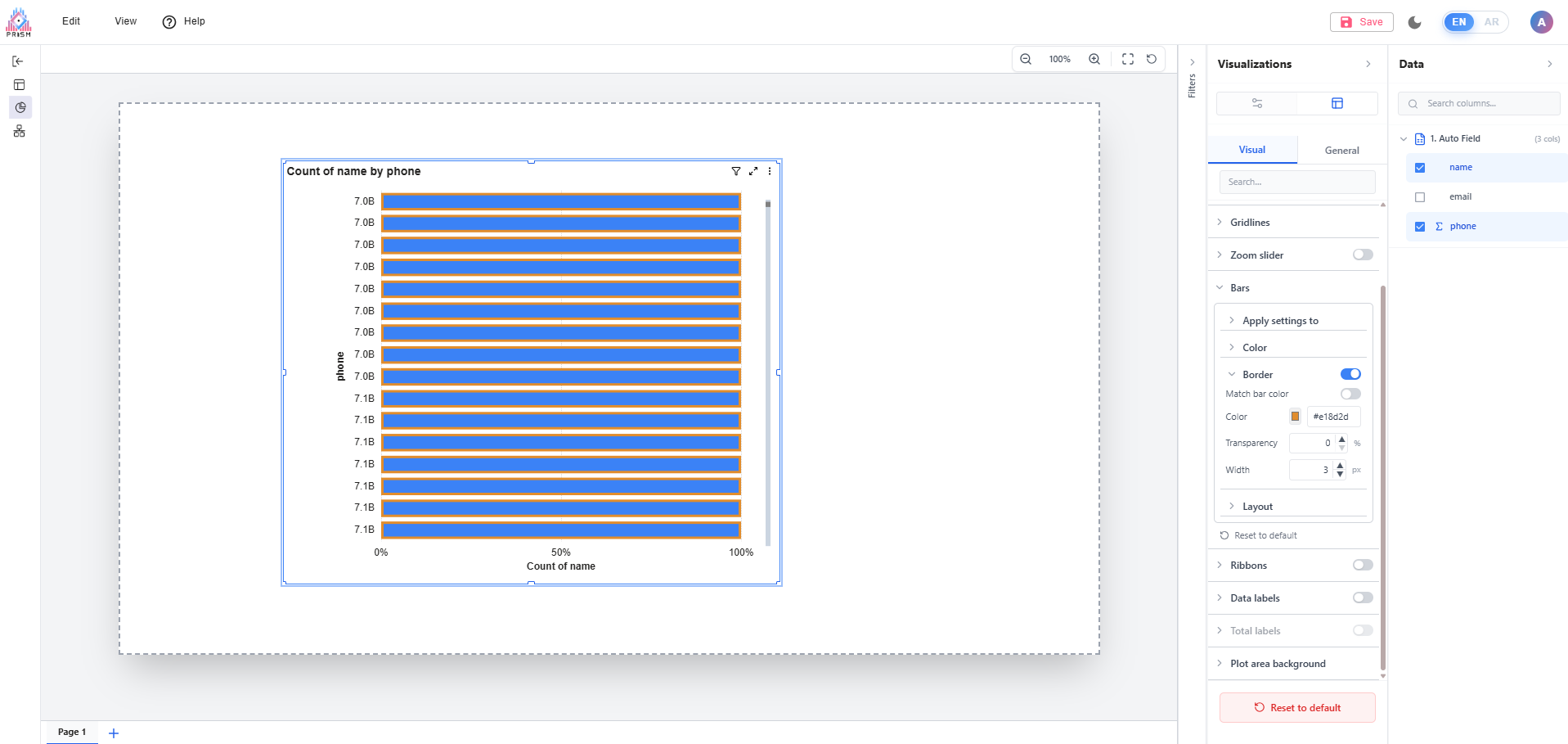Switch to the General tab
Viewport: 1568px width, 744px height.
pyautogui.click(x=1341, y=151)
